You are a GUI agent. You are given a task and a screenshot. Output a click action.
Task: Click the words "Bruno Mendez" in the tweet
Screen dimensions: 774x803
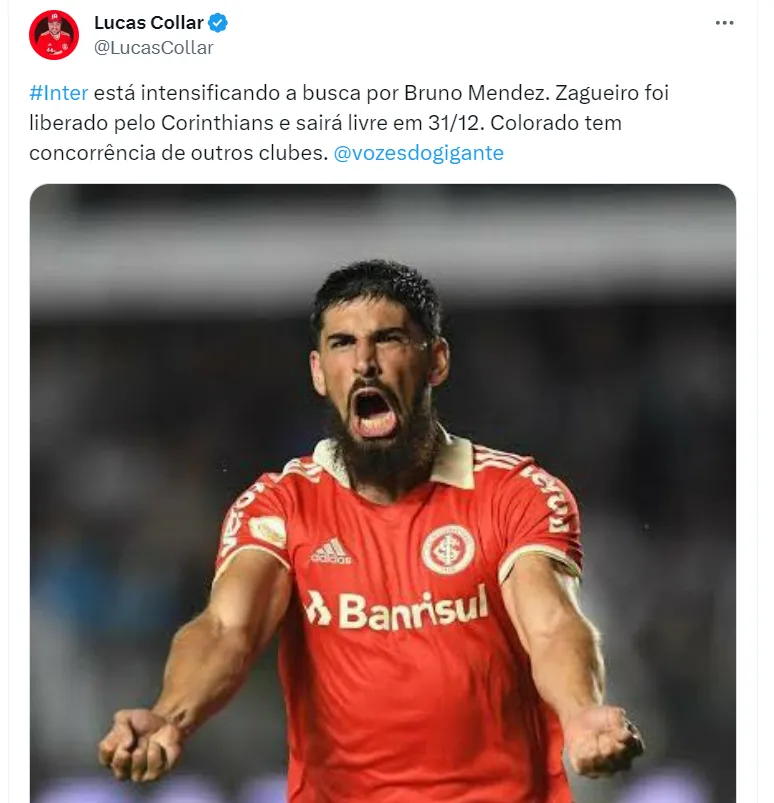[x=476, y=93]
